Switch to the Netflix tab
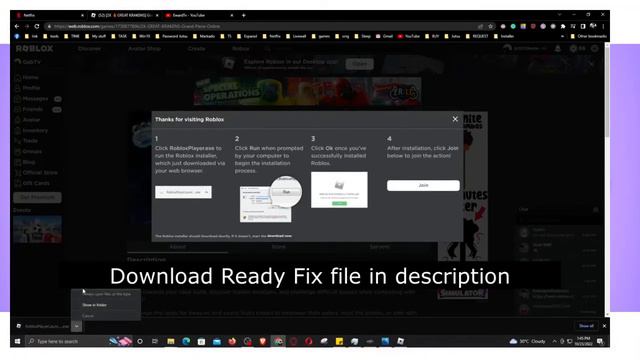Viewport: 640px width, 360px height. pos(49,15)
